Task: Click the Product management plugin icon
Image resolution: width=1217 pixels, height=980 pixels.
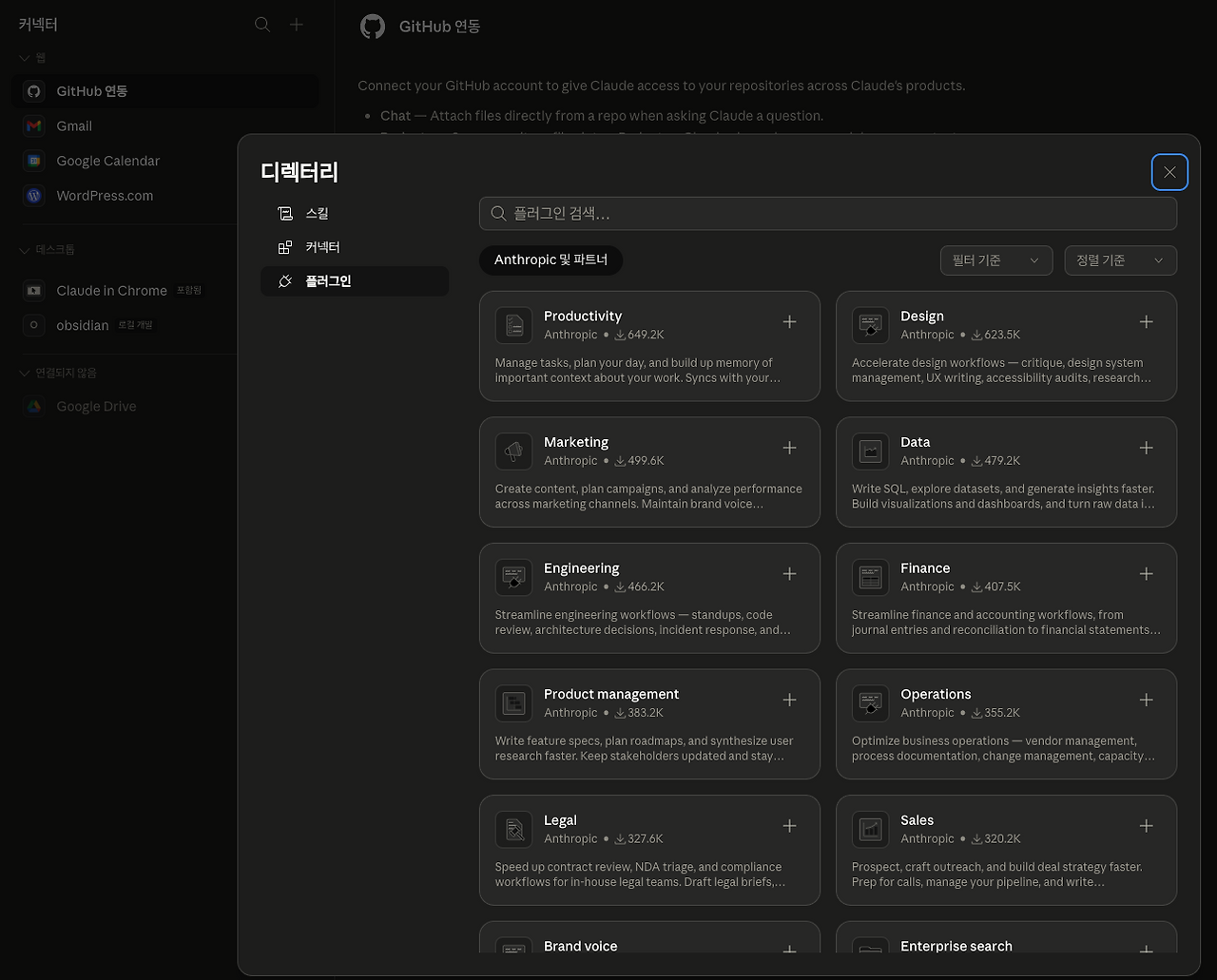Action: point(513,703)
